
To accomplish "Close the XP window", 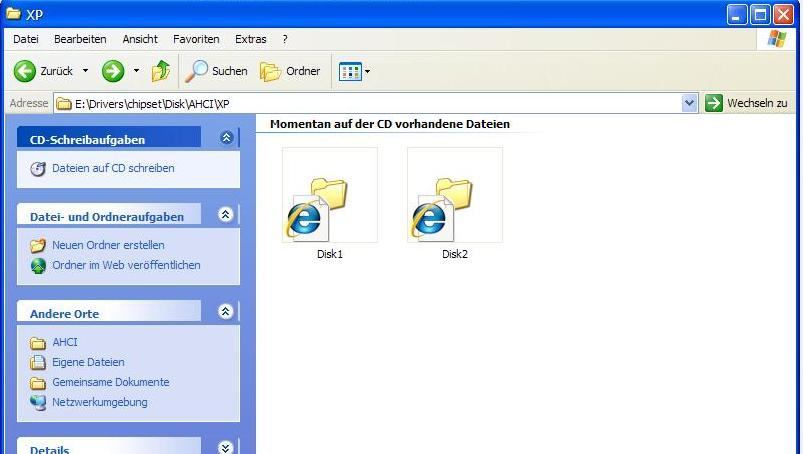I will pyautogui.click(x=783, y=14).
